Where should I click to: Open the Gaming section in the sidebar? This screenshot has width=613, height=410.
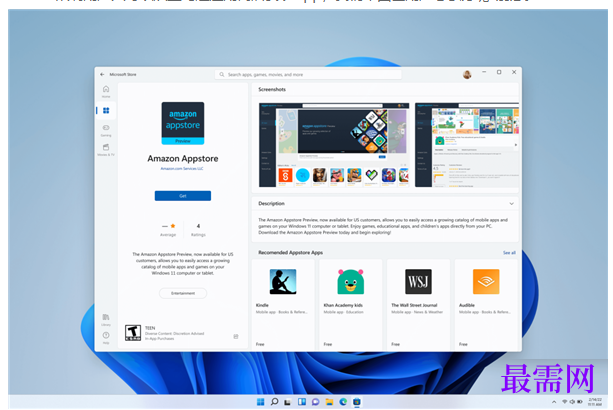pyautogui.click(x=106, y=130)
